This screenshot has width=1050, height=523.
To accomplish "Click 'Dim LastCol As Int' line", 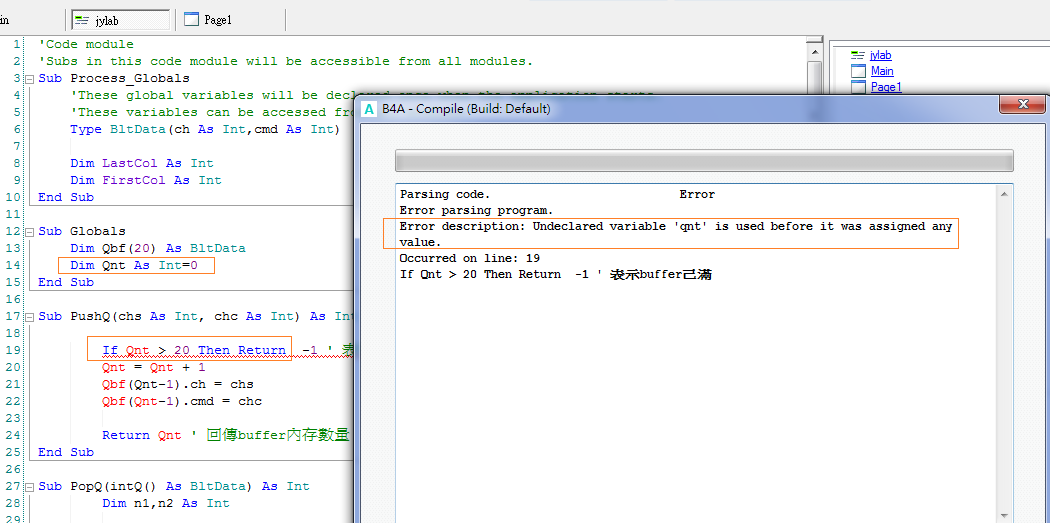I will pyautogui.click(x=142, y=163).
